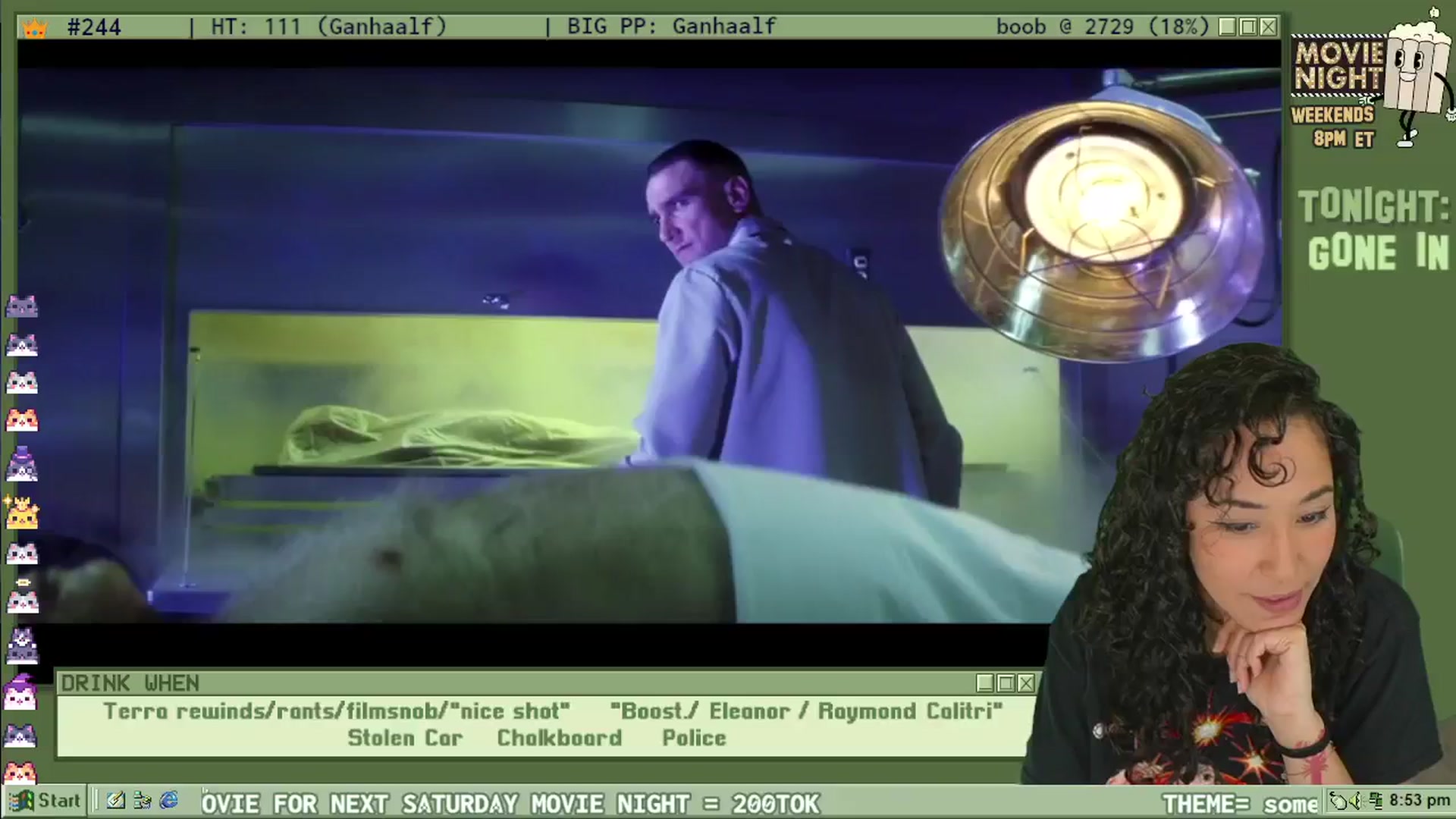Click the 8:53 pm system clock
The width and height of the screenshot is (1456, 819).
[x=1419, y=801]
